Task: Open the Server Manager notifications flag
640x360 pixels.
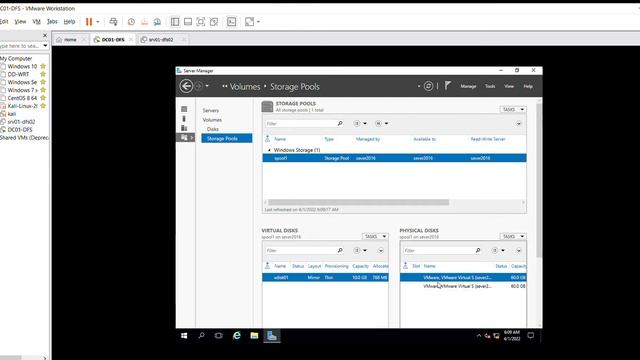Action: (448, 86)
